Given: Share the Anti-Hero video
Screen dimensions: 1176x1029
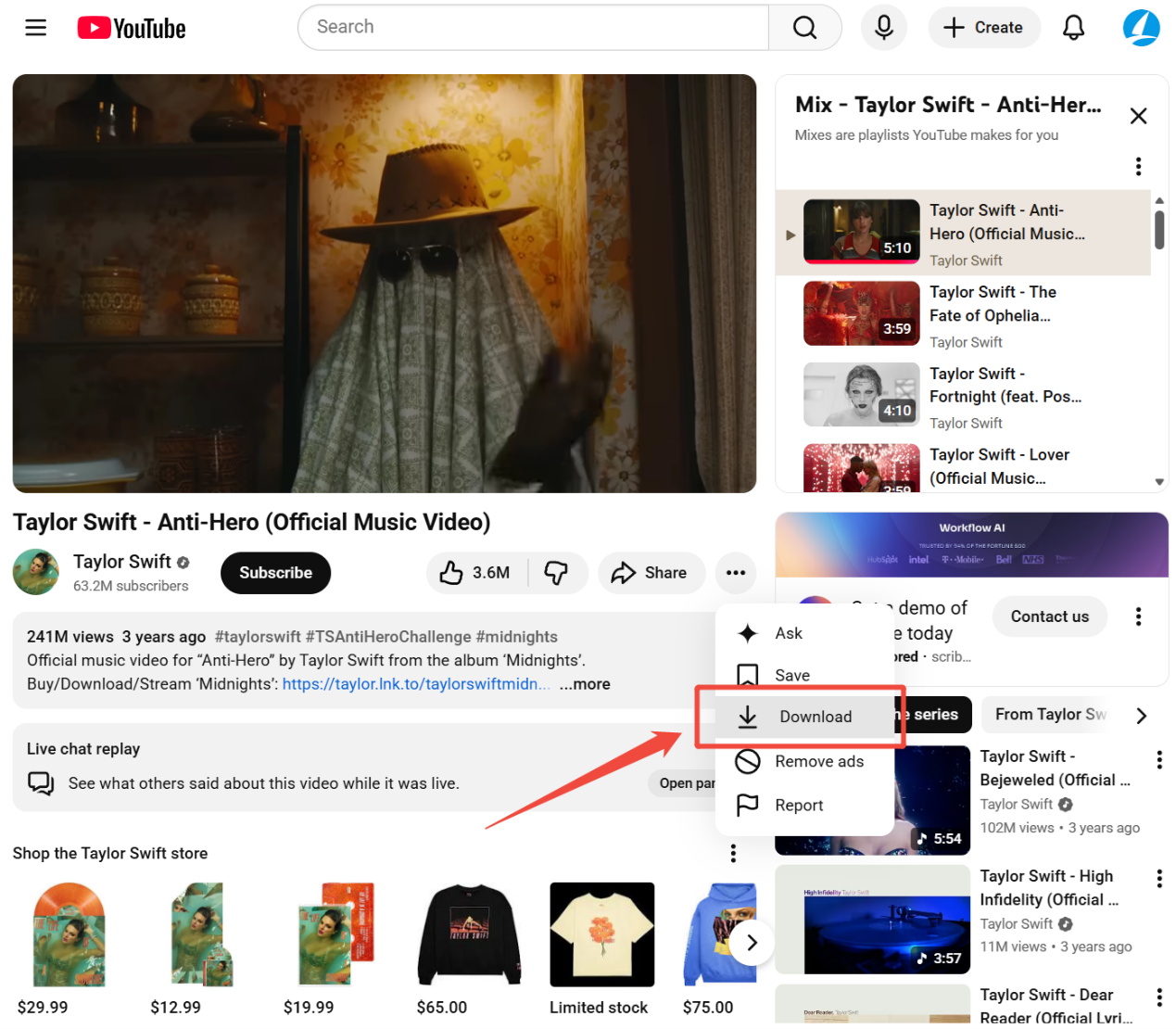Looking at the screenshot, I should (x=651, y=573).
